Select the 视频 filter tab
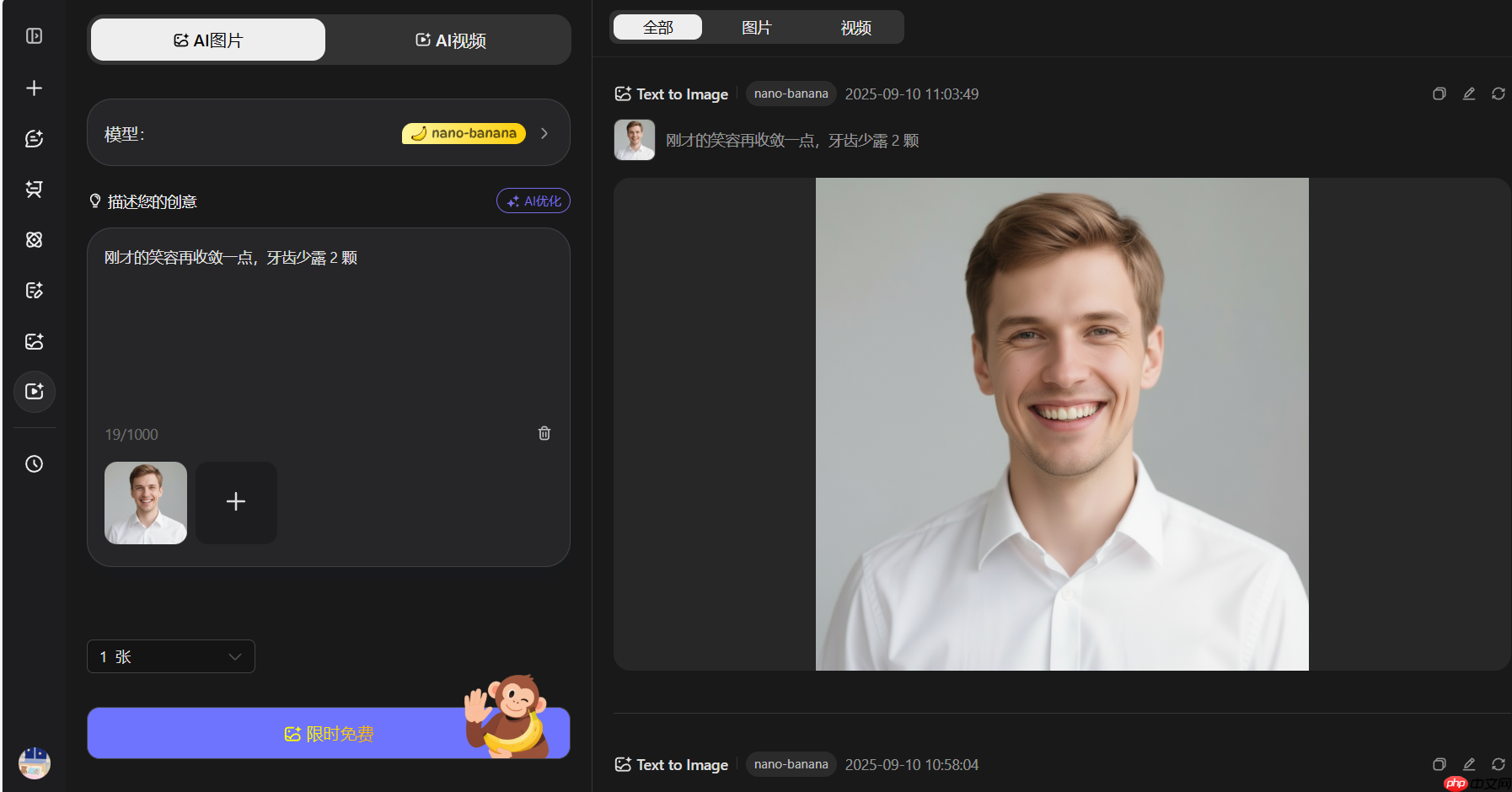 [855, 28]
